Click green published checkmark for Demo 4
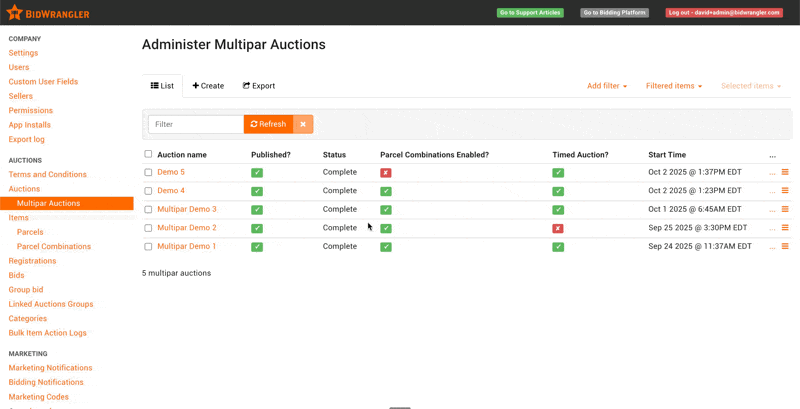The image size is (800, 409). (x=257, y=191)
